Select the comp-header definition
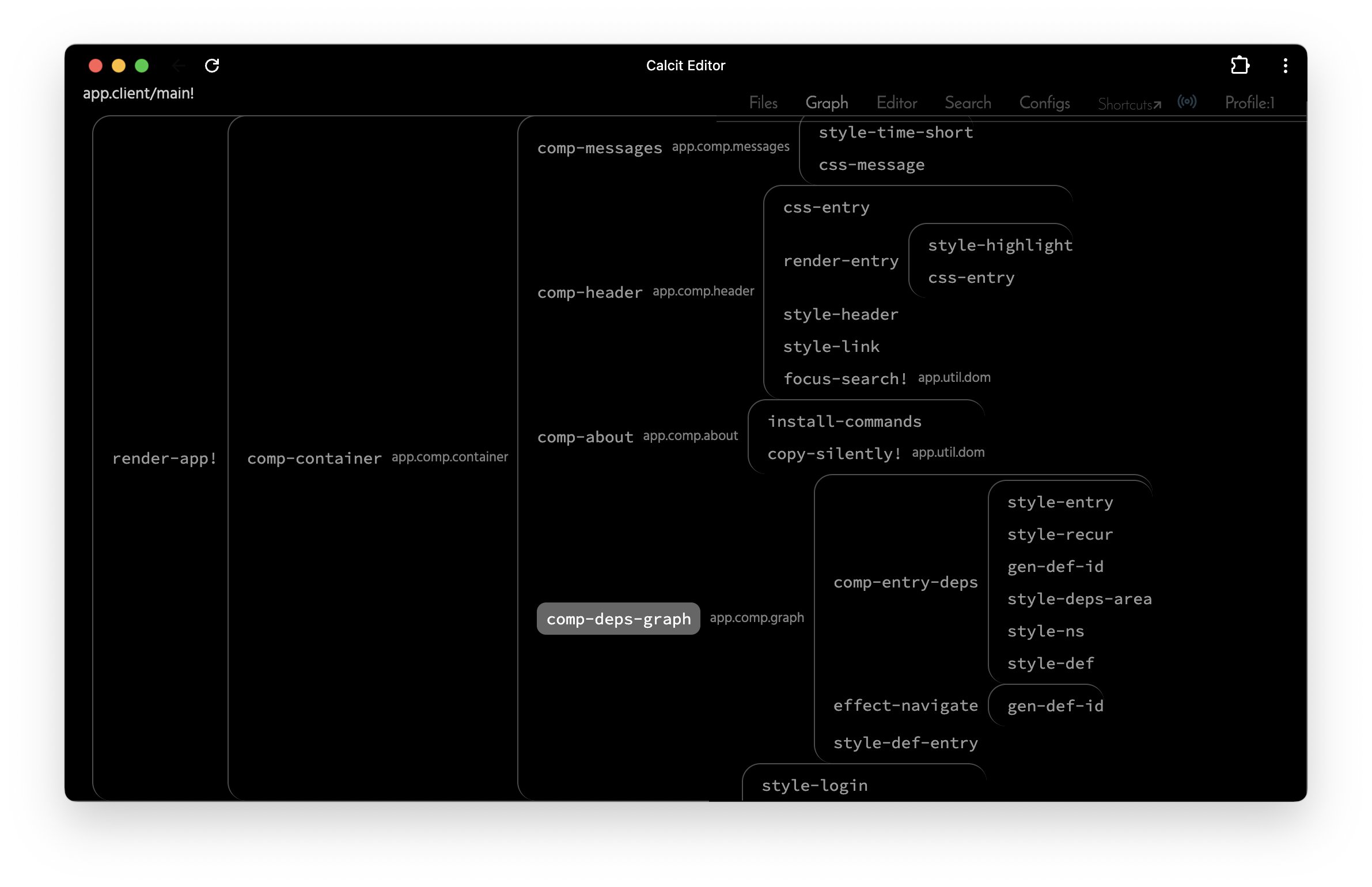 589,293
